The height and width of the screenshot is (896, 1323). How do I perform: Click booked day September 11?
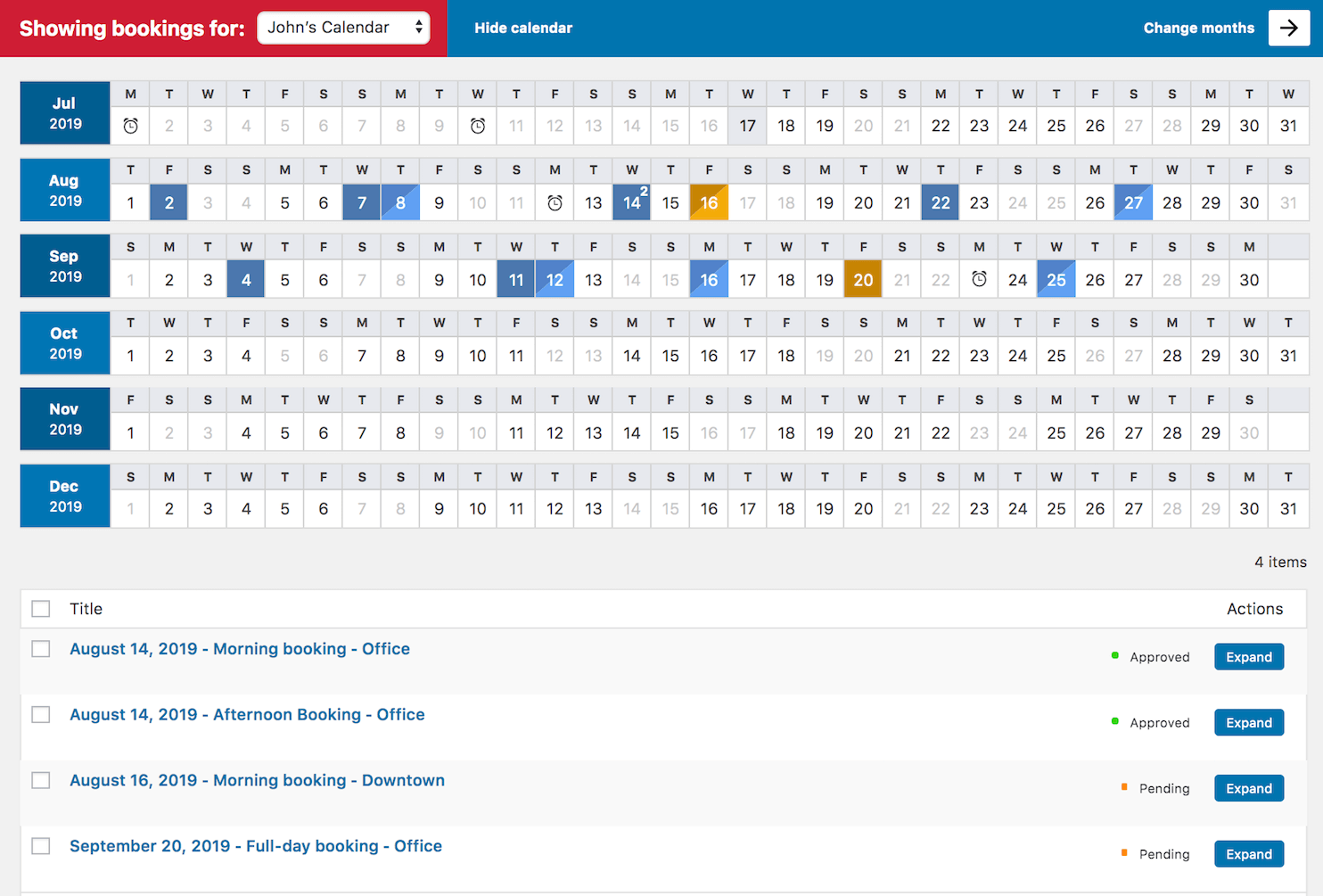click(516, 280)
